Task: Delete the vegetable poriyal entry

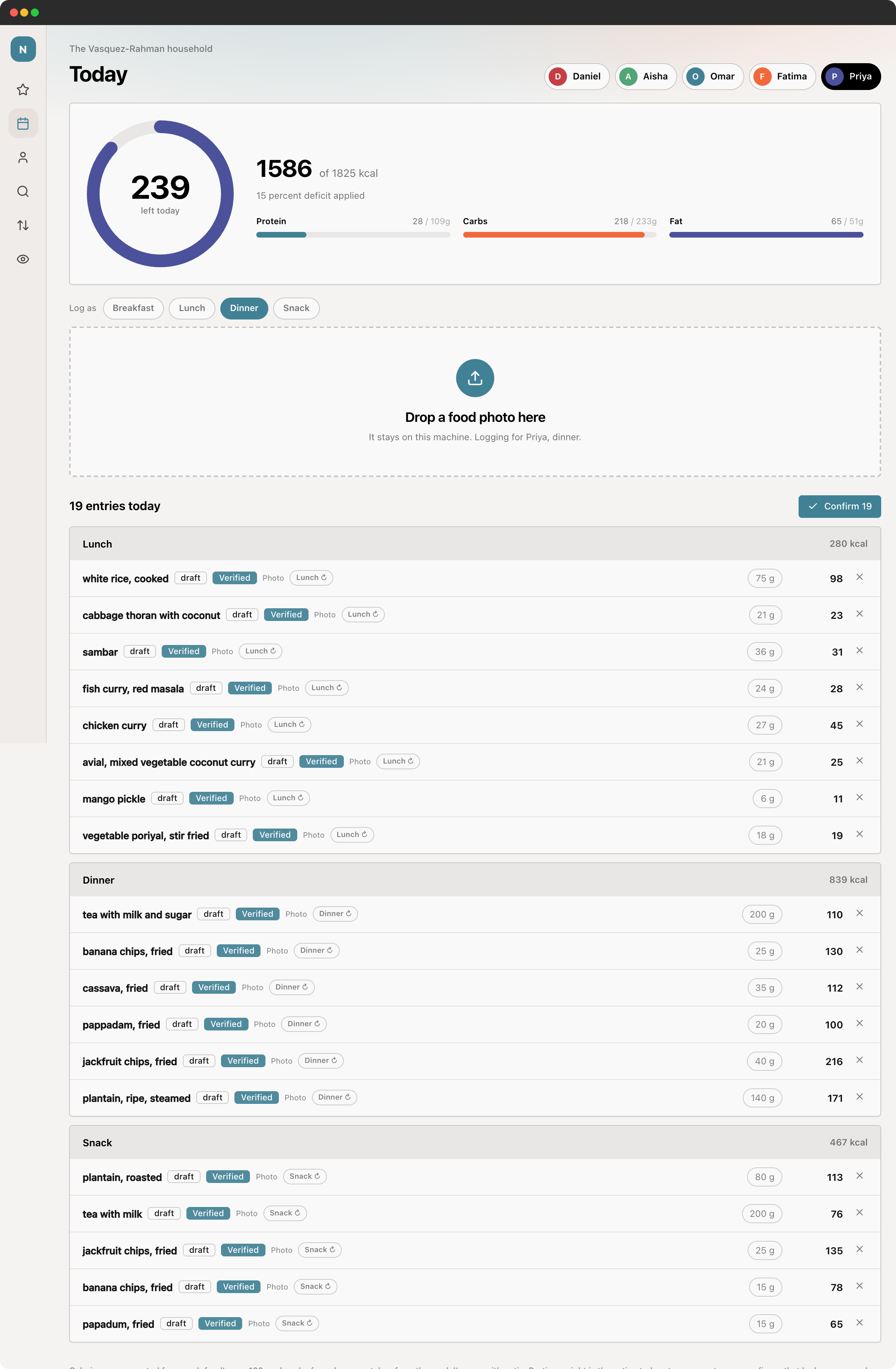Action: point(859,835)
